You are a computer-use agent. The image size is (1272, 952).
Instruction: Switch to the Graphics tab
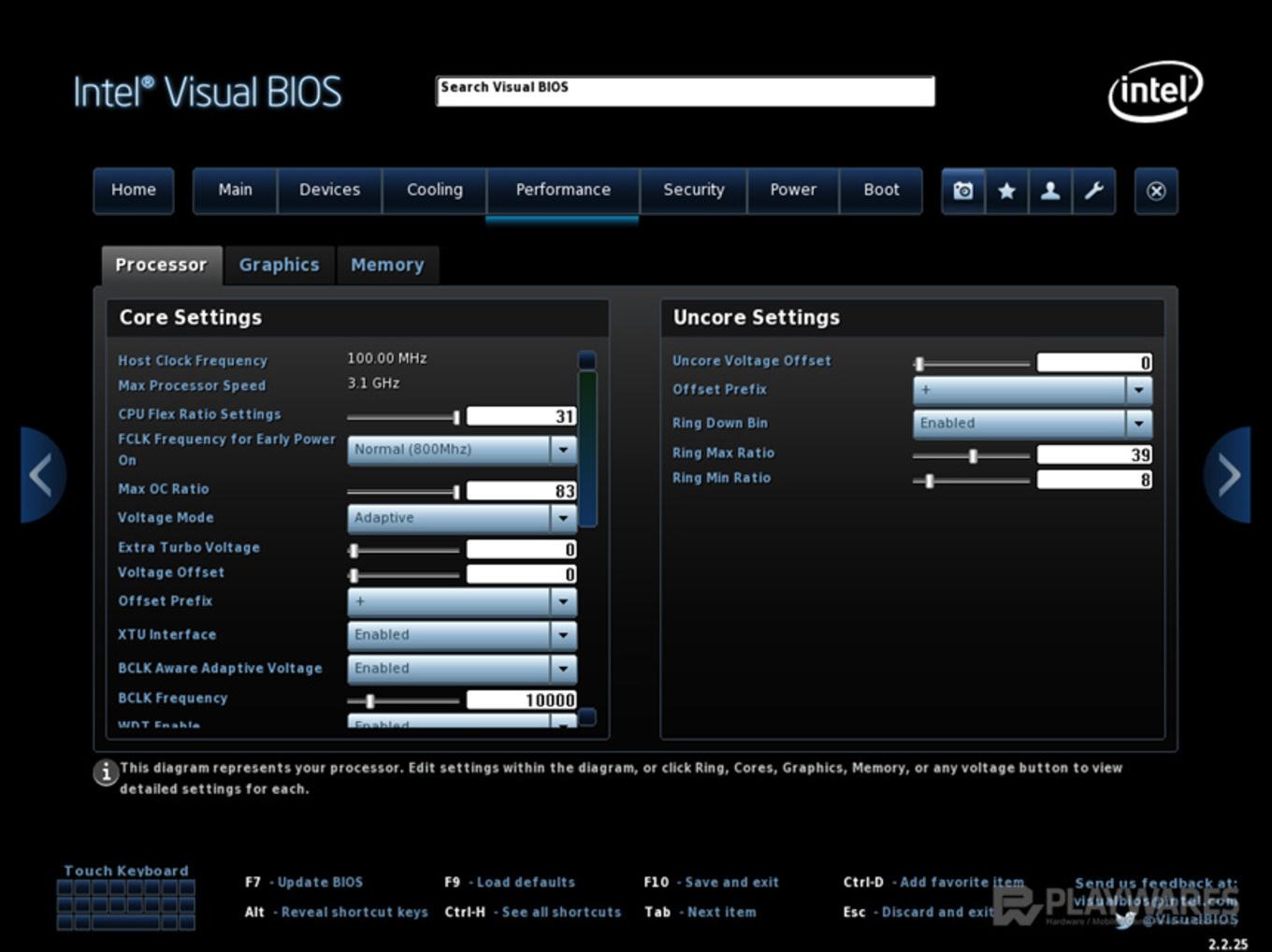tap(279, 266)
